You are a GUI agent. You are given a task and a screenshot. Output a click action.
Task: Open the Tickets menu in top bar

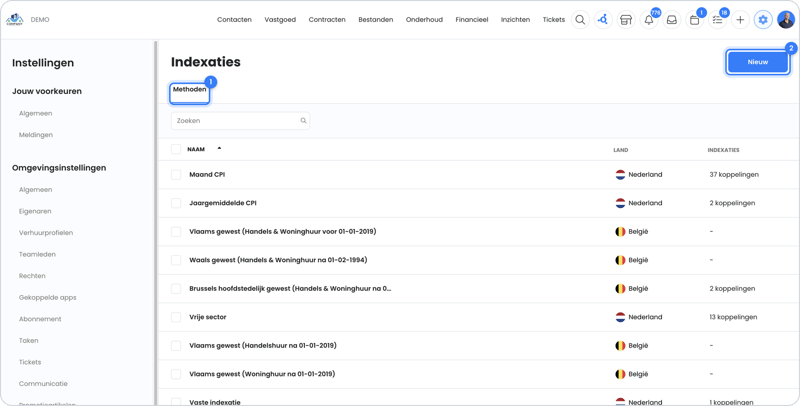click(554, 20)
